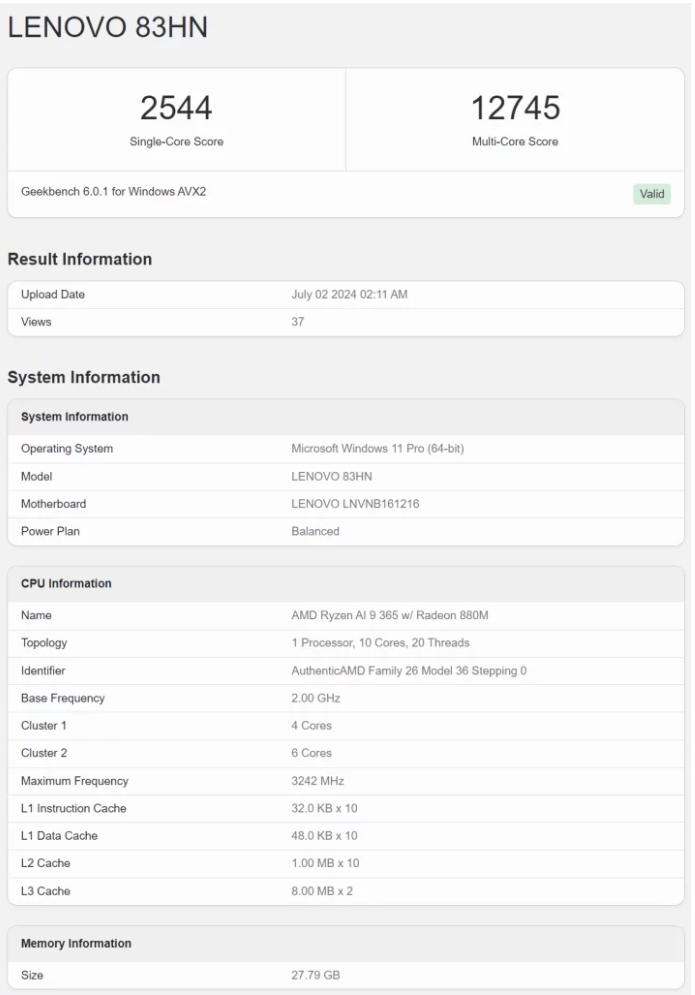Select the 6 Cores value

(x=312, y=753)
